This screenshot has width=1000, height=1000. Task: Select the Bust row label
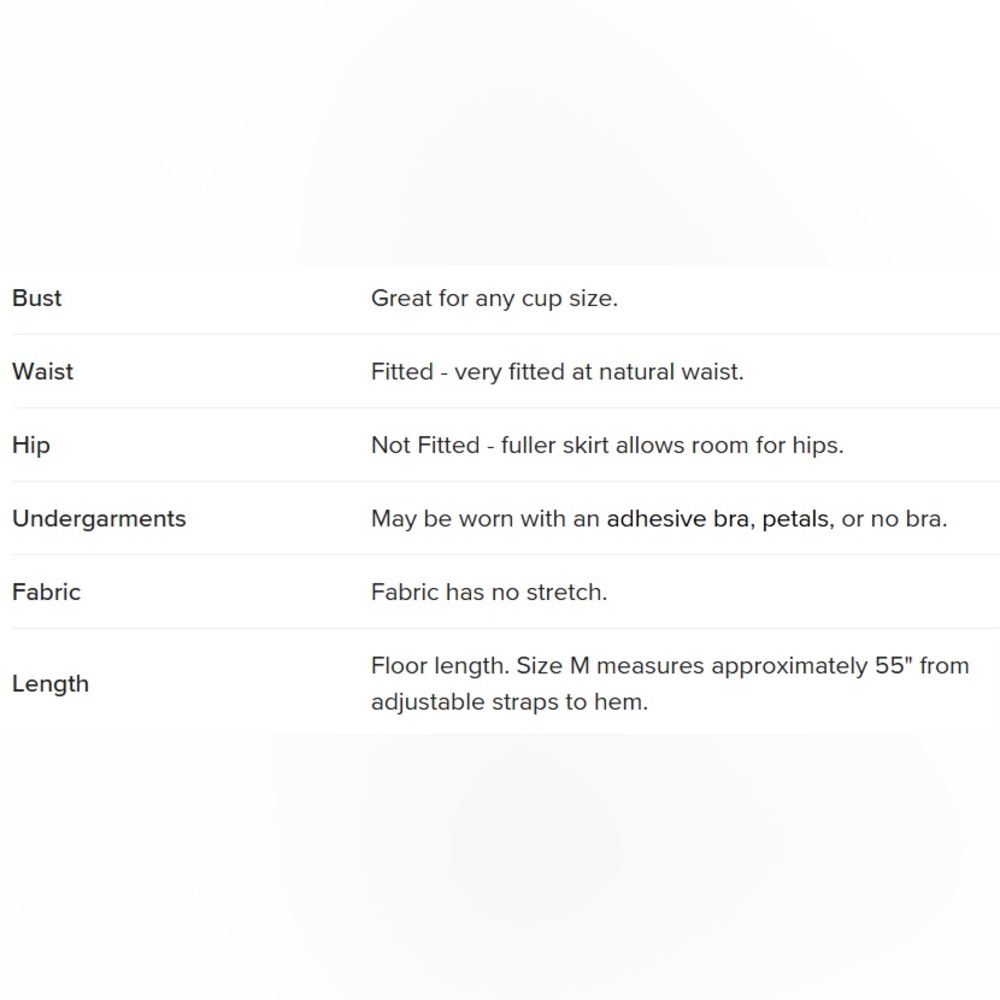pyautogui.click(x=37, y=298)
